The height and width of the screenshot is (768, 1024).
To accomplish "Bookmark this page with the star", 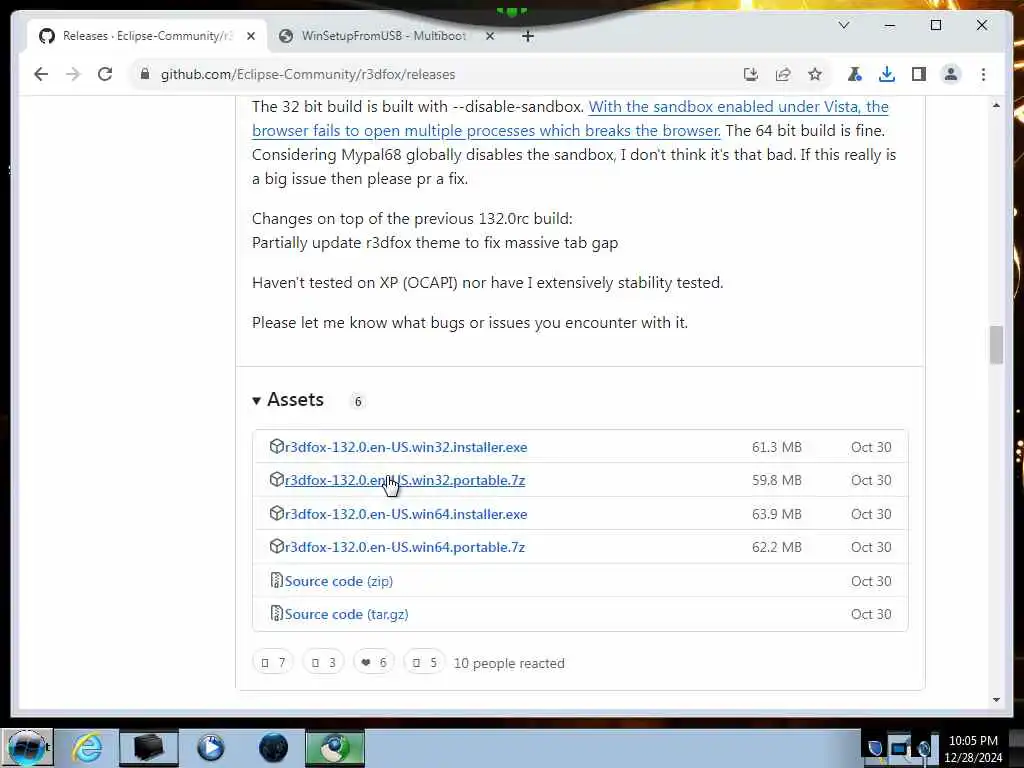I will click(x=814, y=74).
